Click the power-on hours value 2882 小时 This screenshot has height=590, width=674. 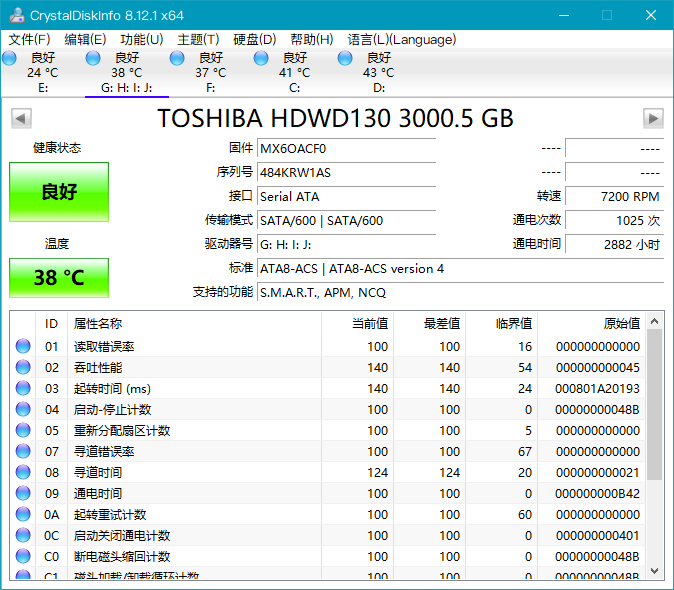pyautogui.click(x=615, y=245)
